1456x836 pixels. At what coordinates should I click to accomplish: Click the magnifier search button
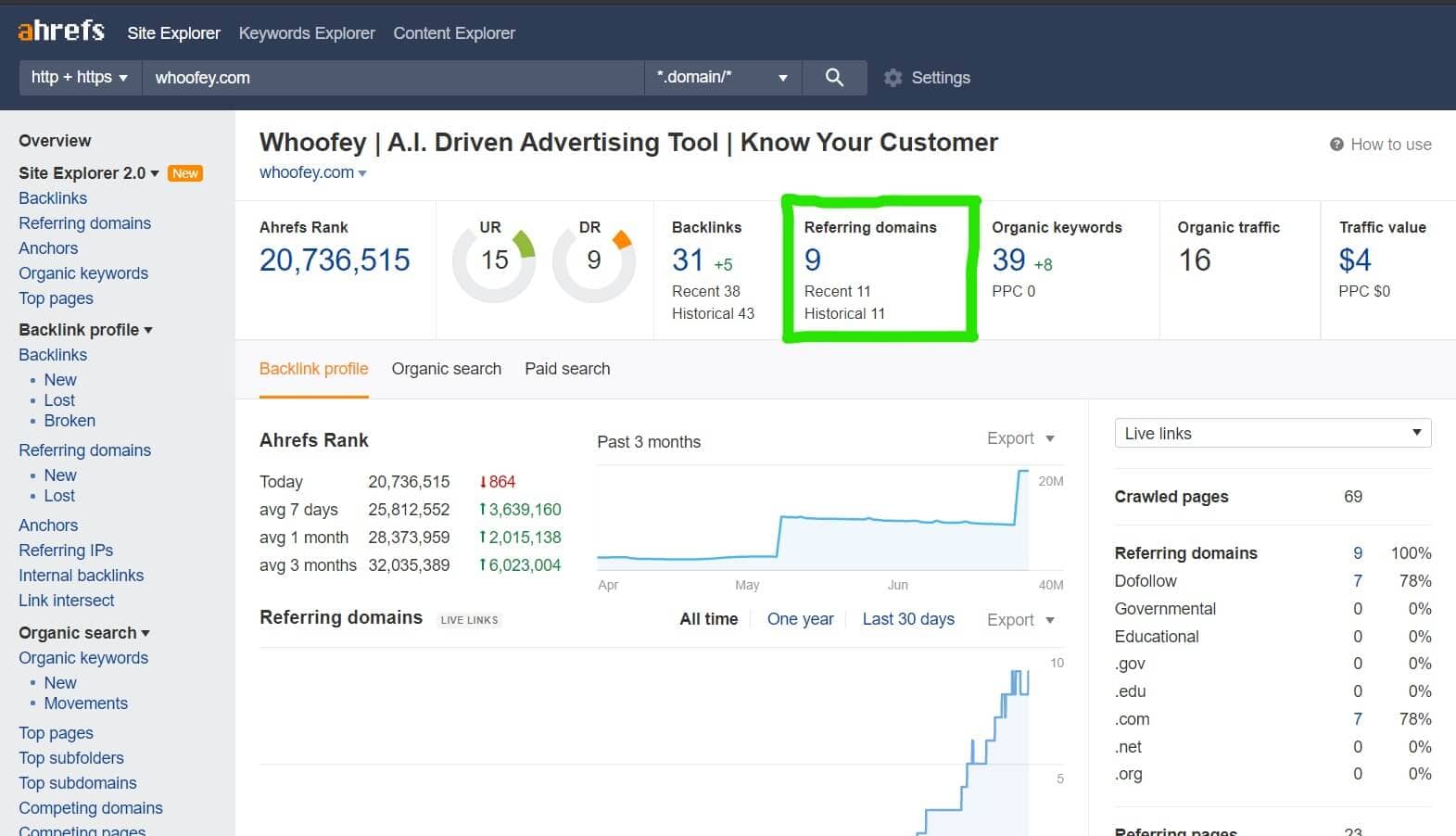(834, 78)
